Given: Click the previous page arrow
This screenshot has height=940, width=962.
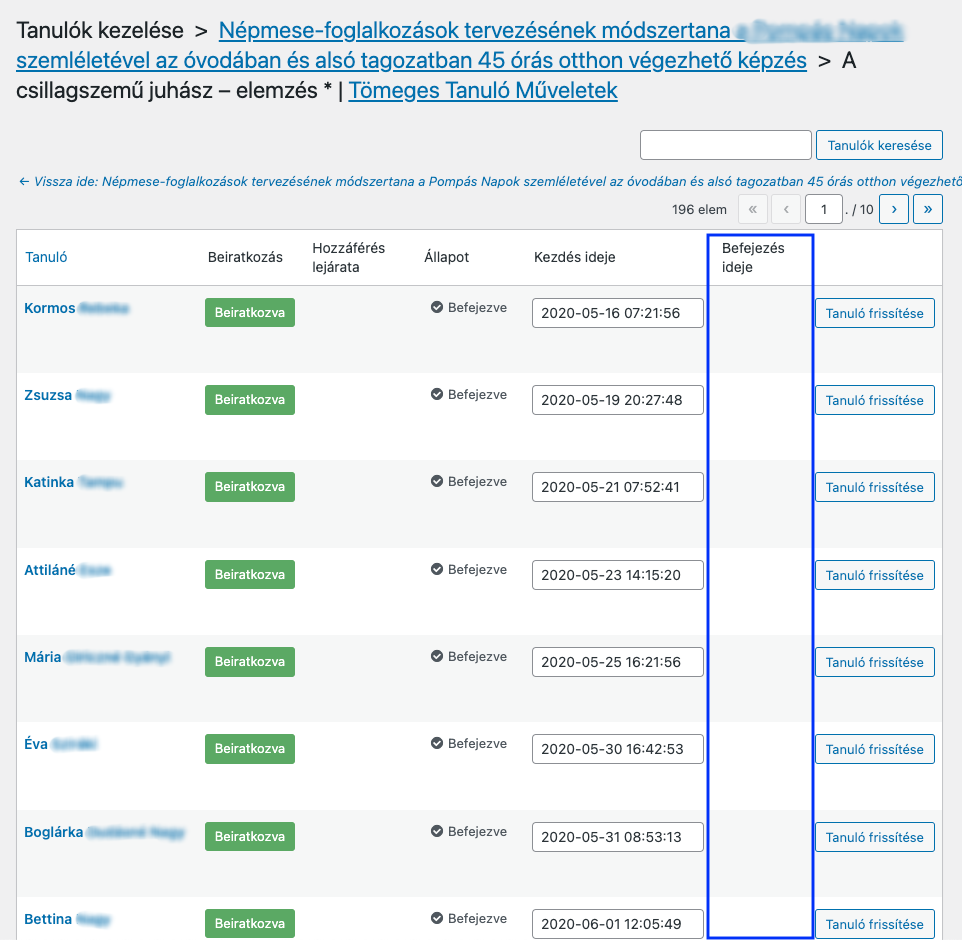Looking at the screenshot, I should coord(786,209).
